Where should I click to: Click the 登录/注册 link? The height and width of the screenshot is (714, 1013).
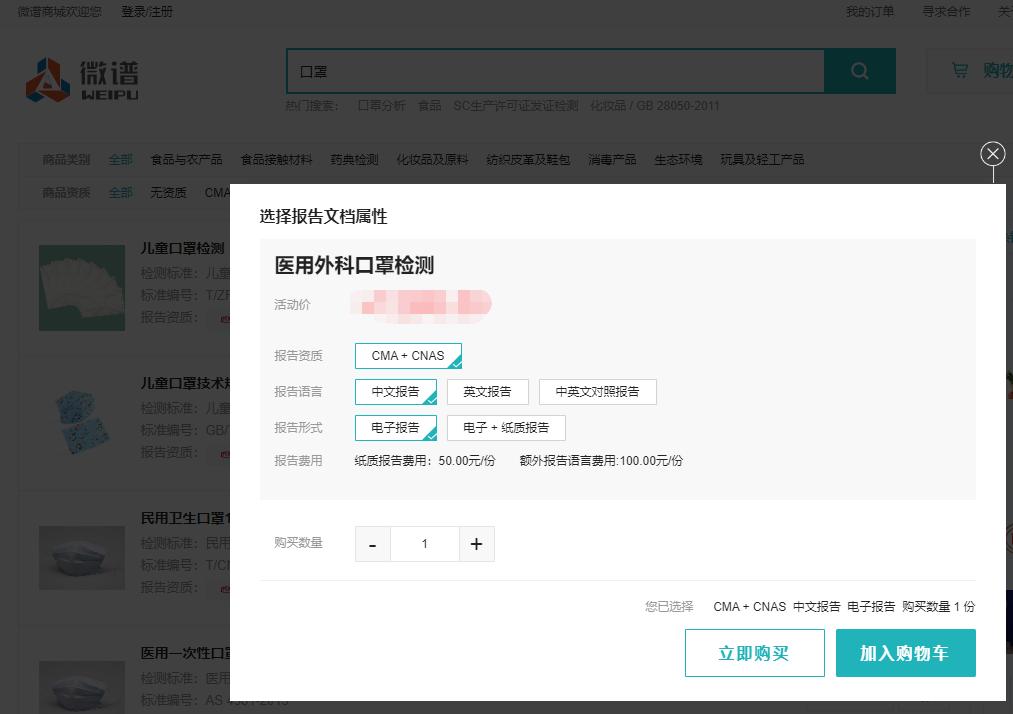tap(146, 12)
